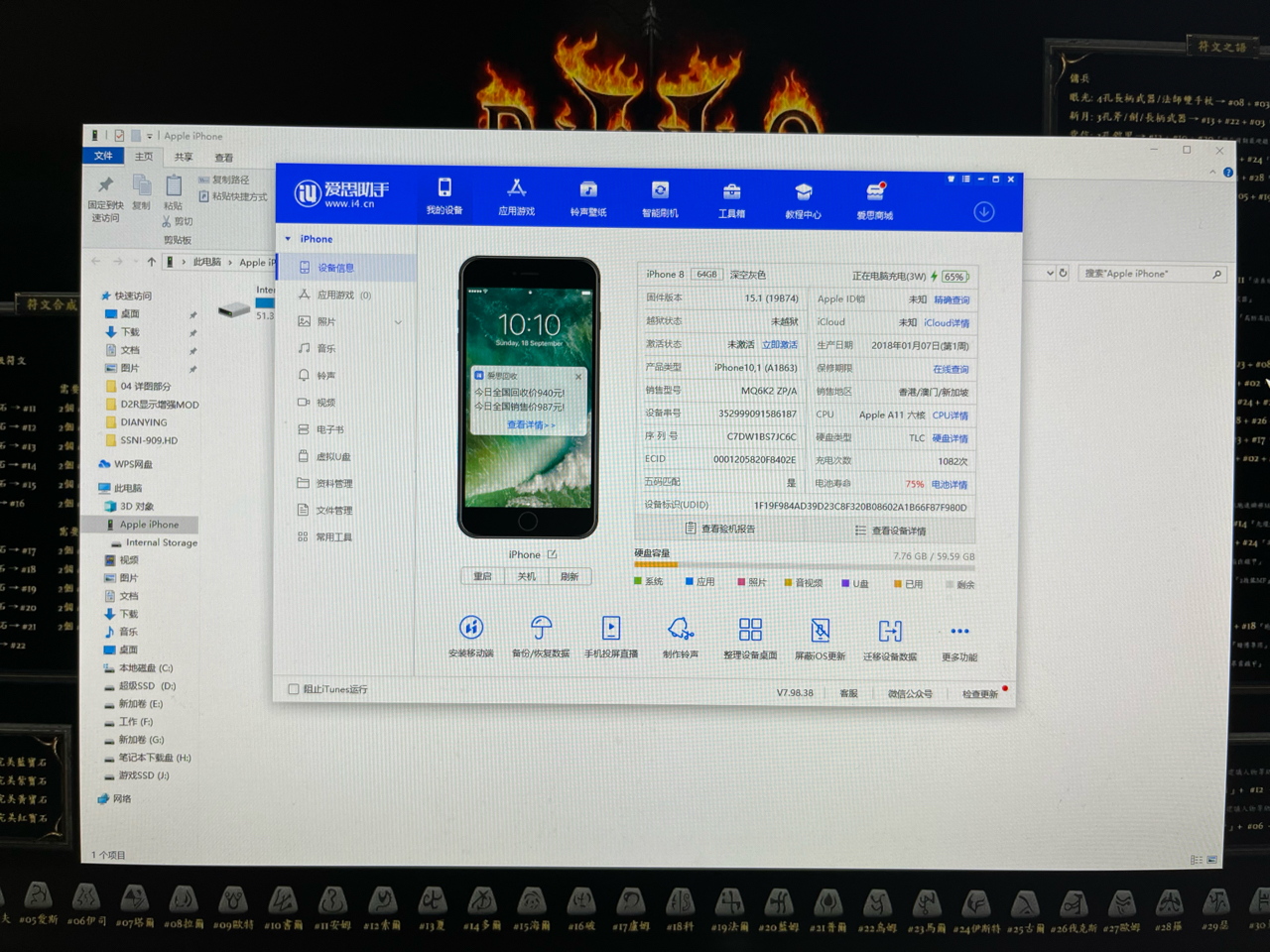This screenshot has height=952, width=1270.
Task: Open the 手机投屏直播 screen mirroring tool
Action: tap(611, 638)
